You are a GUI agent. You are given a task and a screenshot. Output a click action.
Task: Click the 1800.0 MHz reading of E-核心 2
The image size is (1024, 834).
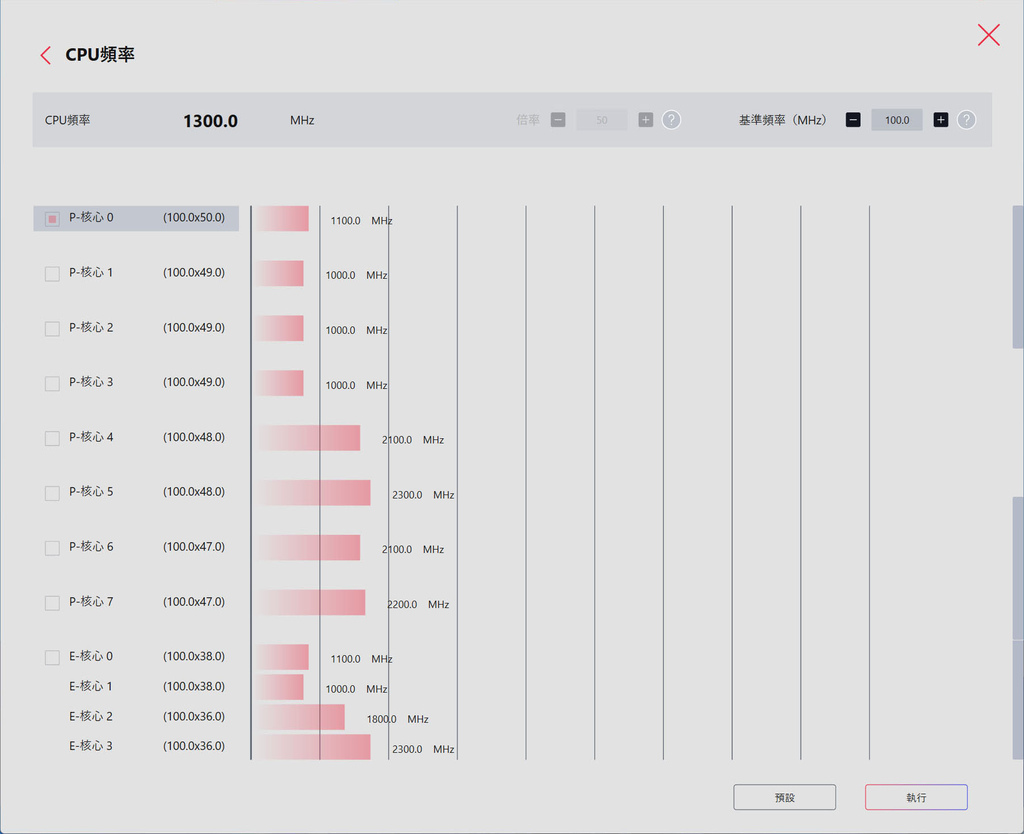point(398,719)
